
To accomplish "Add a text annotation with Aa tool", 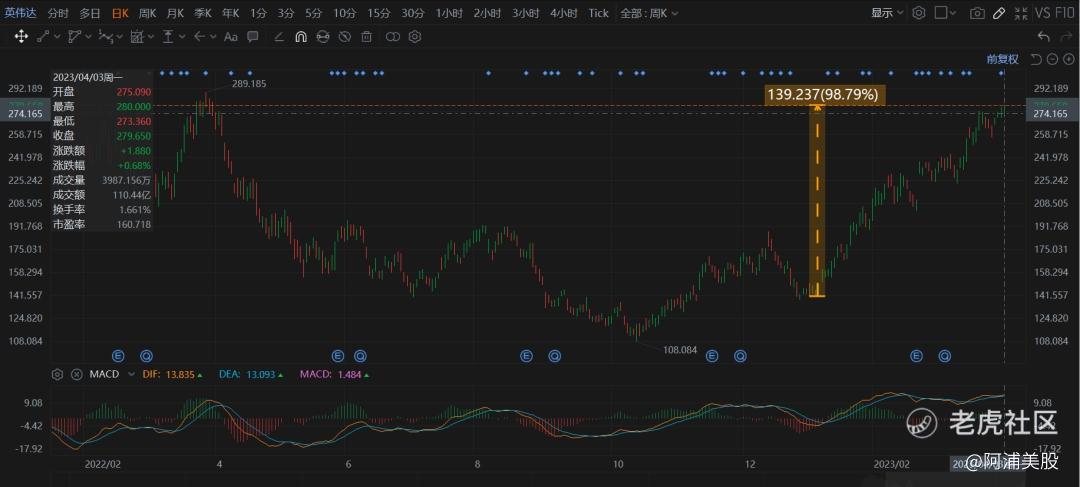I will [230, 36].
